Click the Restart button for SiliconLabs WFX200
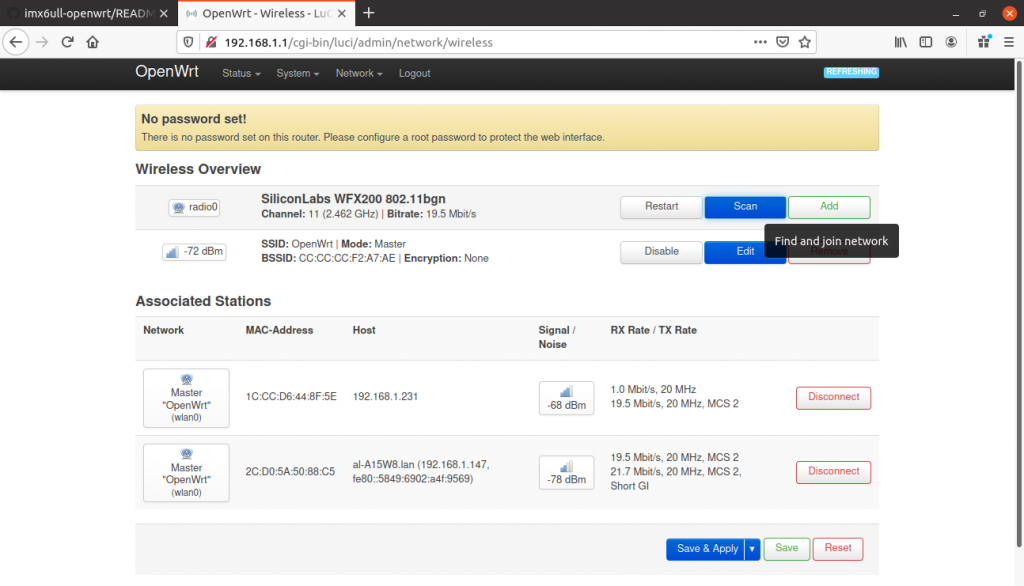The height and width of the screenshot is (586, 1024). (660, 206)
